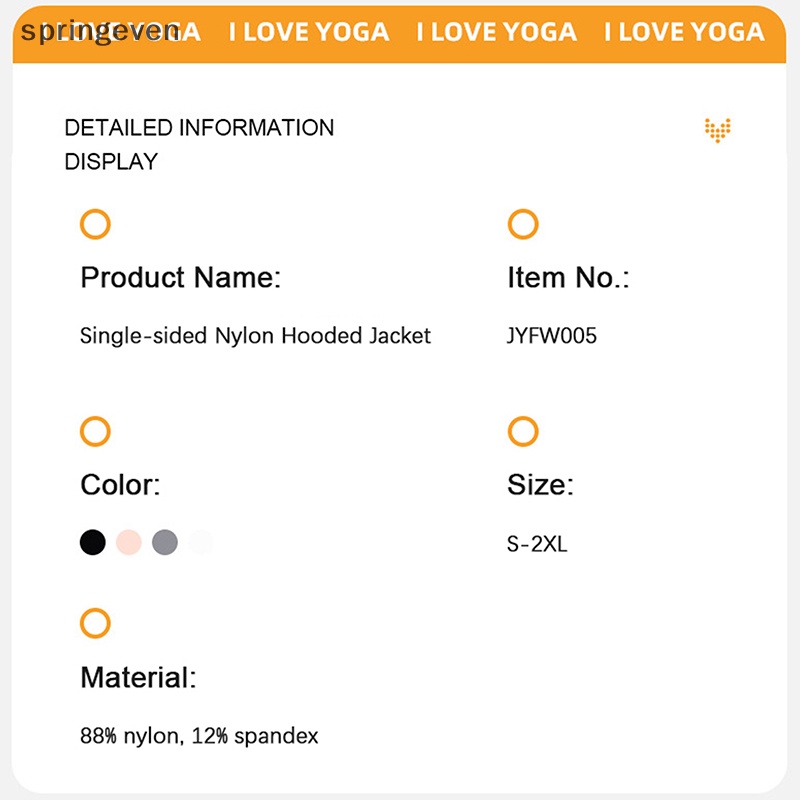The image size is (800, 800).
Task: Click the Material label
Action: pos(138,678)
